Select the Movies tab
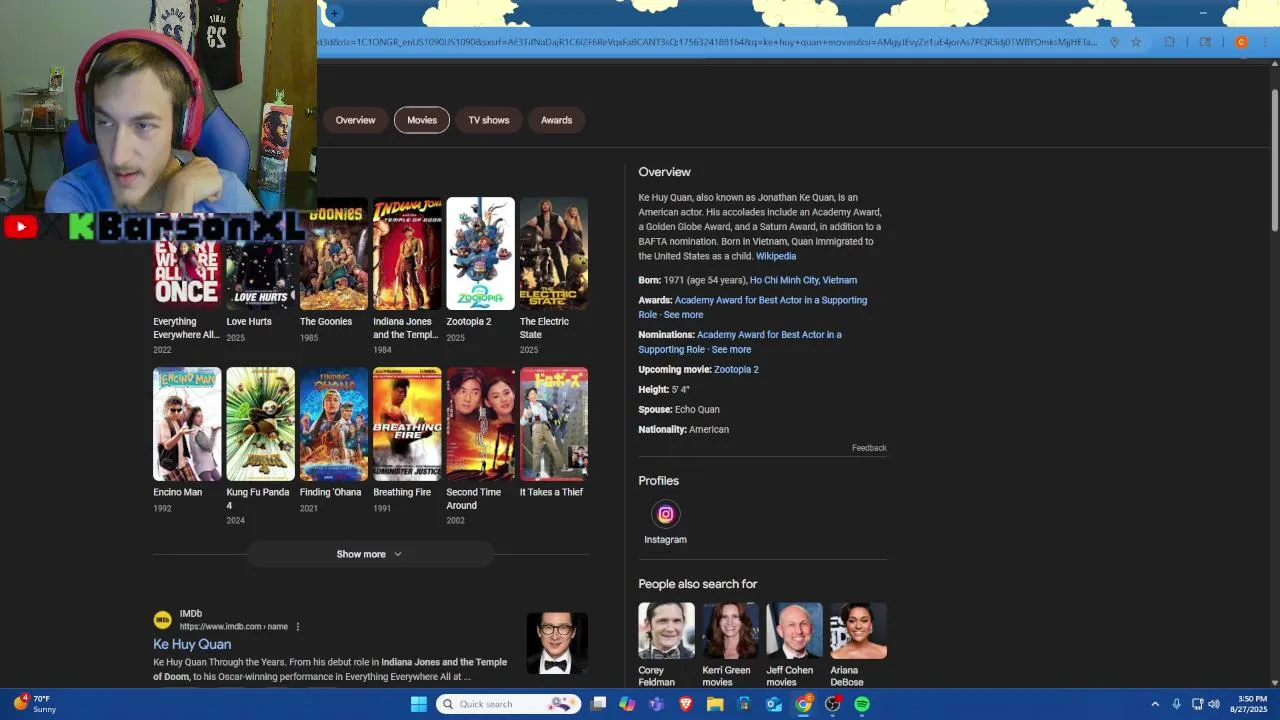This screenshot has width=1280, height=720. coord(422,120)
